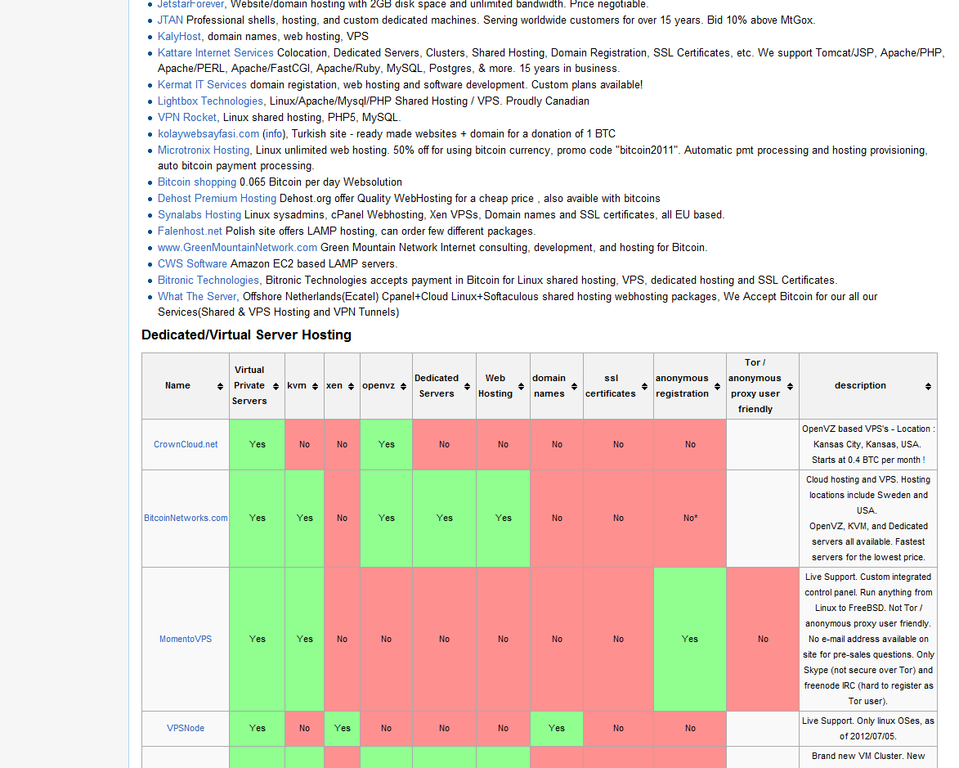
Task: Click the kvm column sort arrows
Action: 315,386
